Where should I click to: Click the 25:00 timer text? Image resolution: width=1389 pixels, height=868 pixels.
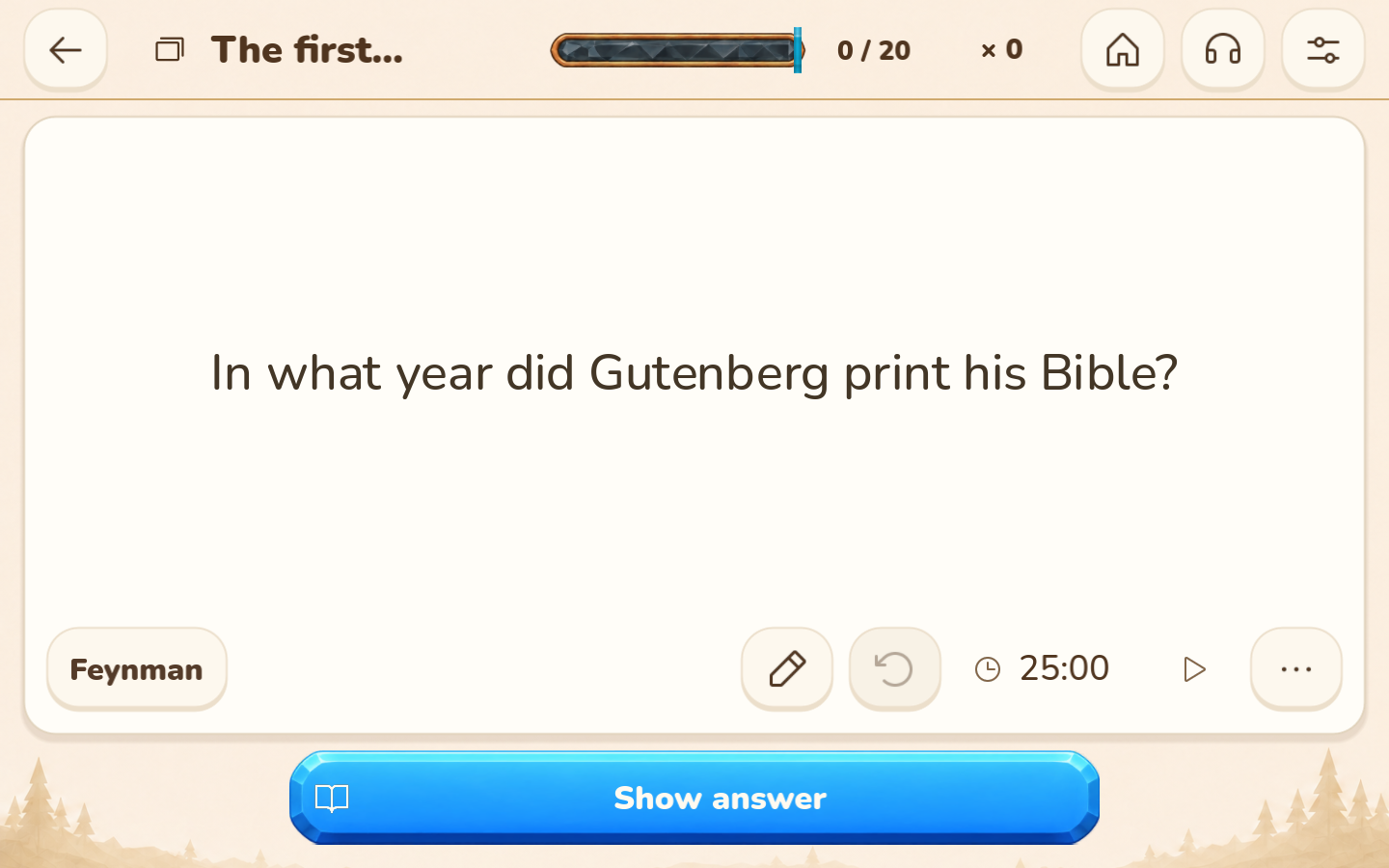tap(1064, 668)
